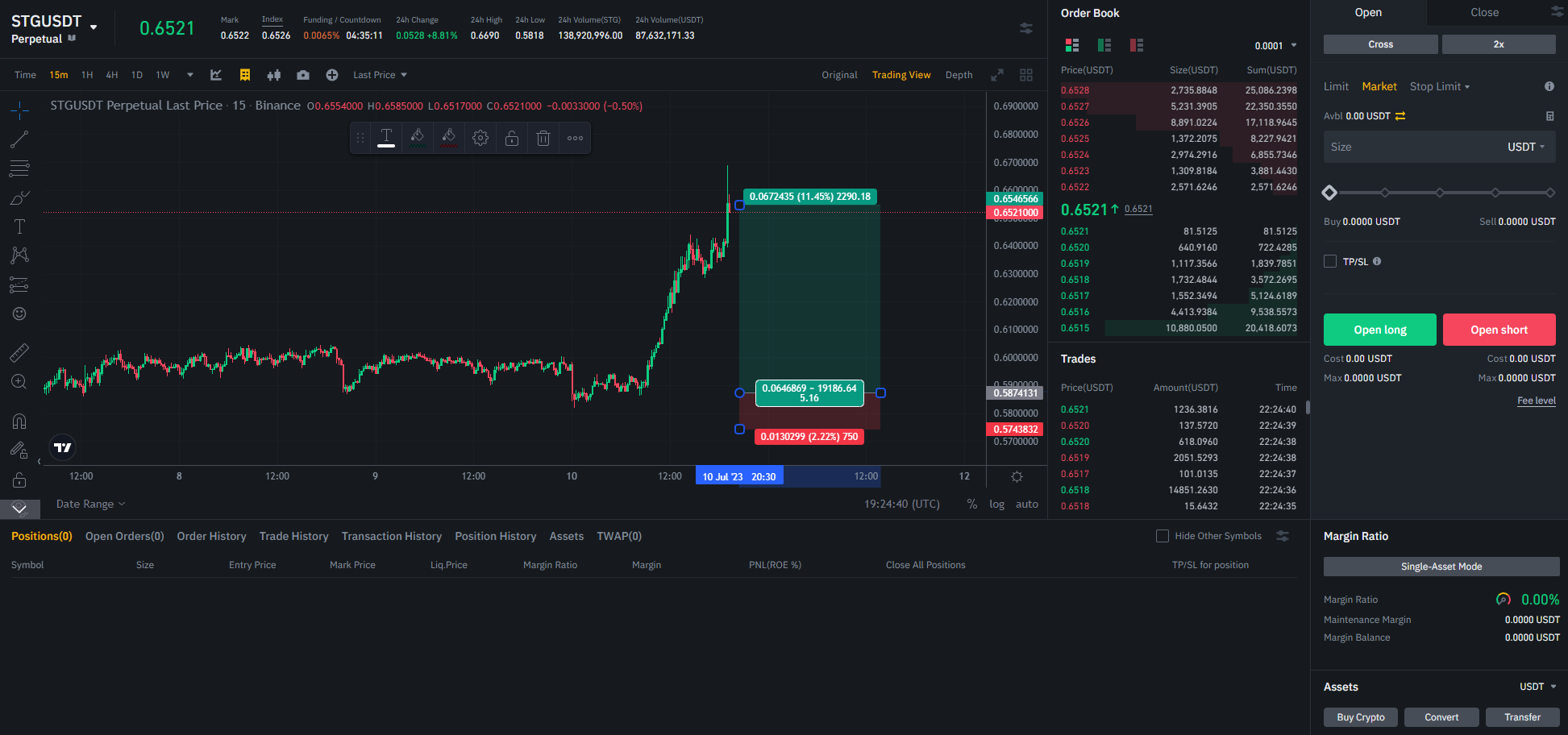Show bids-only order book view
The width and height of the screenshot is (1568, 735).
1104,45
